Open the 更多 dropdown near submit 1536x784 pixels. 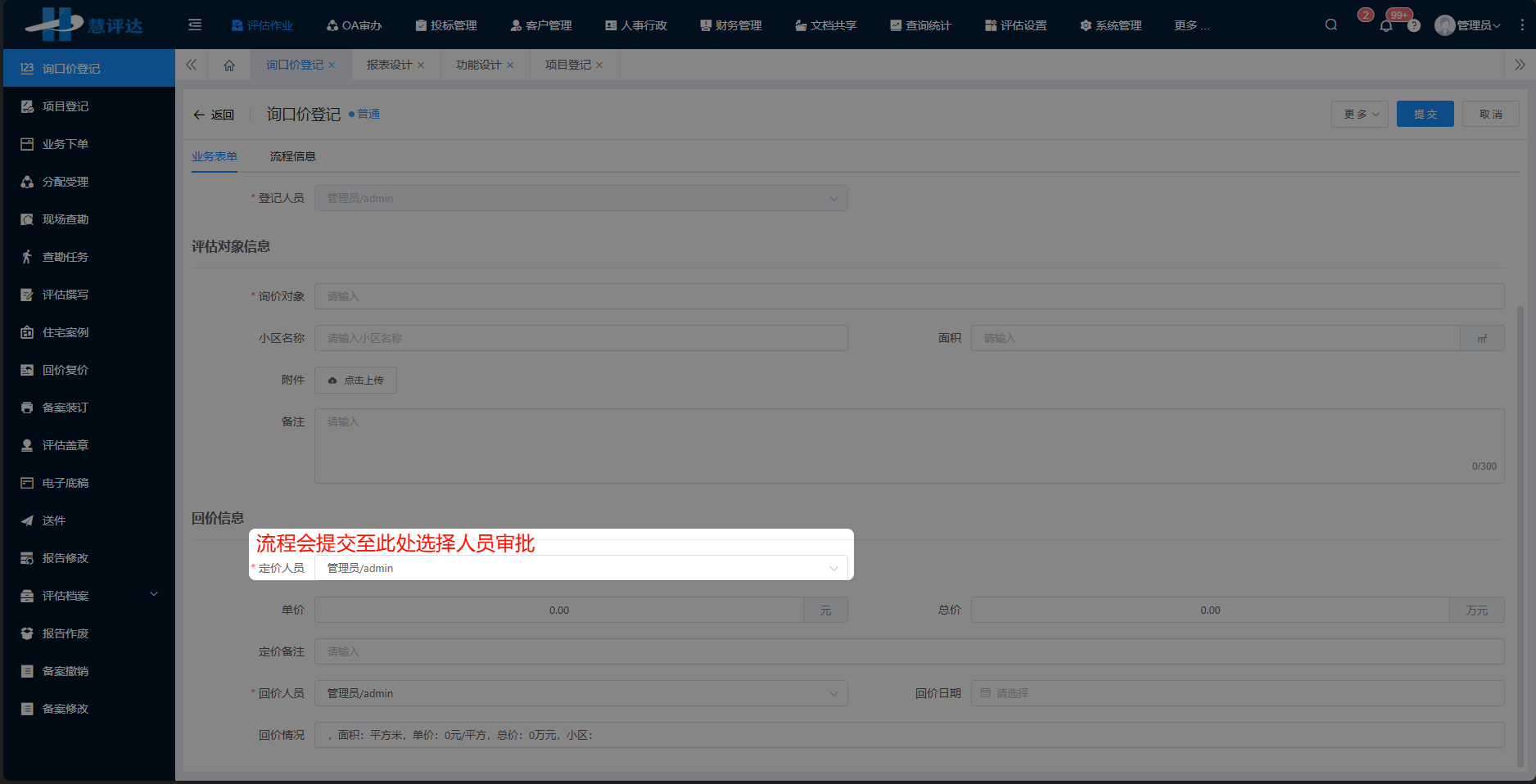(x=1358, y=114)
